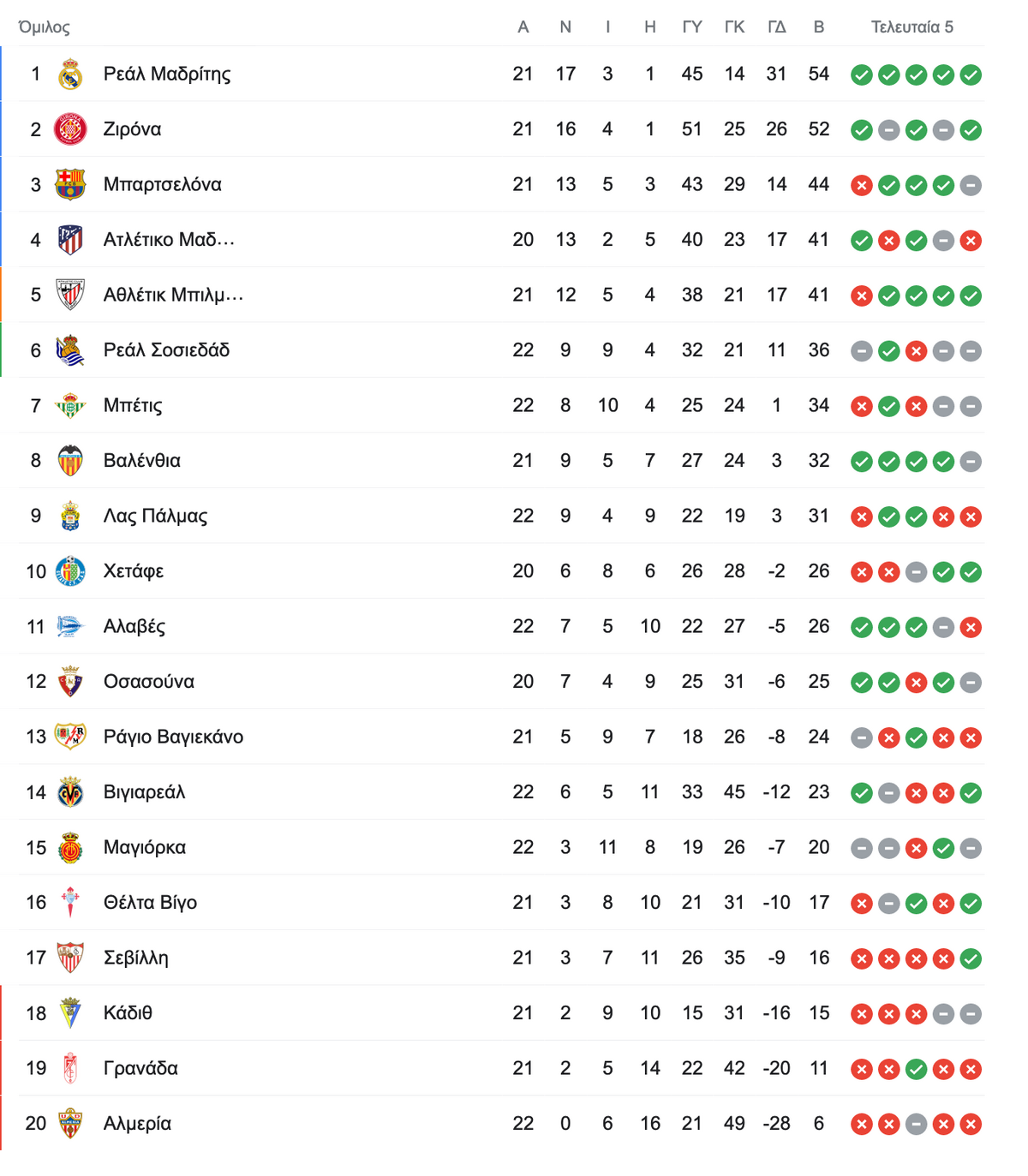This screenshot has height=1176, width=1028.
Task: Click the Real Madrid club crest
Action: (70, 75)
